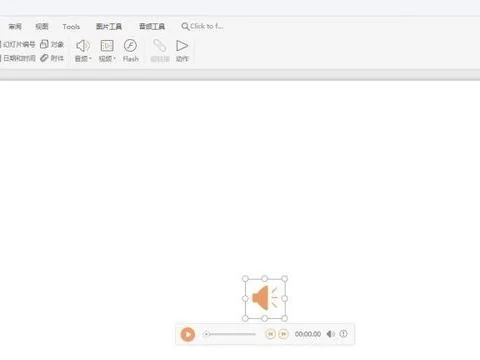Click the audio progress slider track
Image resolution: width=480 pixels, height=360 pixels.
230,334
